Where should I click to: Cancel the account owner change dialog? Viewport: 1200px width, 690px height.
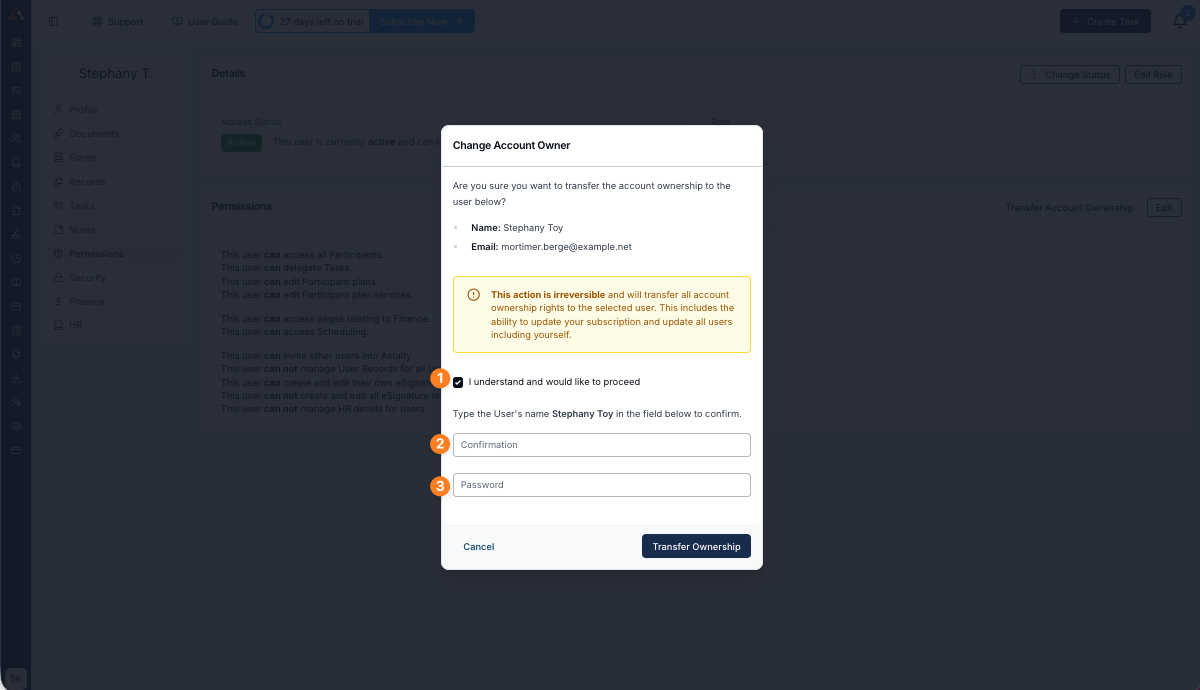479,547
